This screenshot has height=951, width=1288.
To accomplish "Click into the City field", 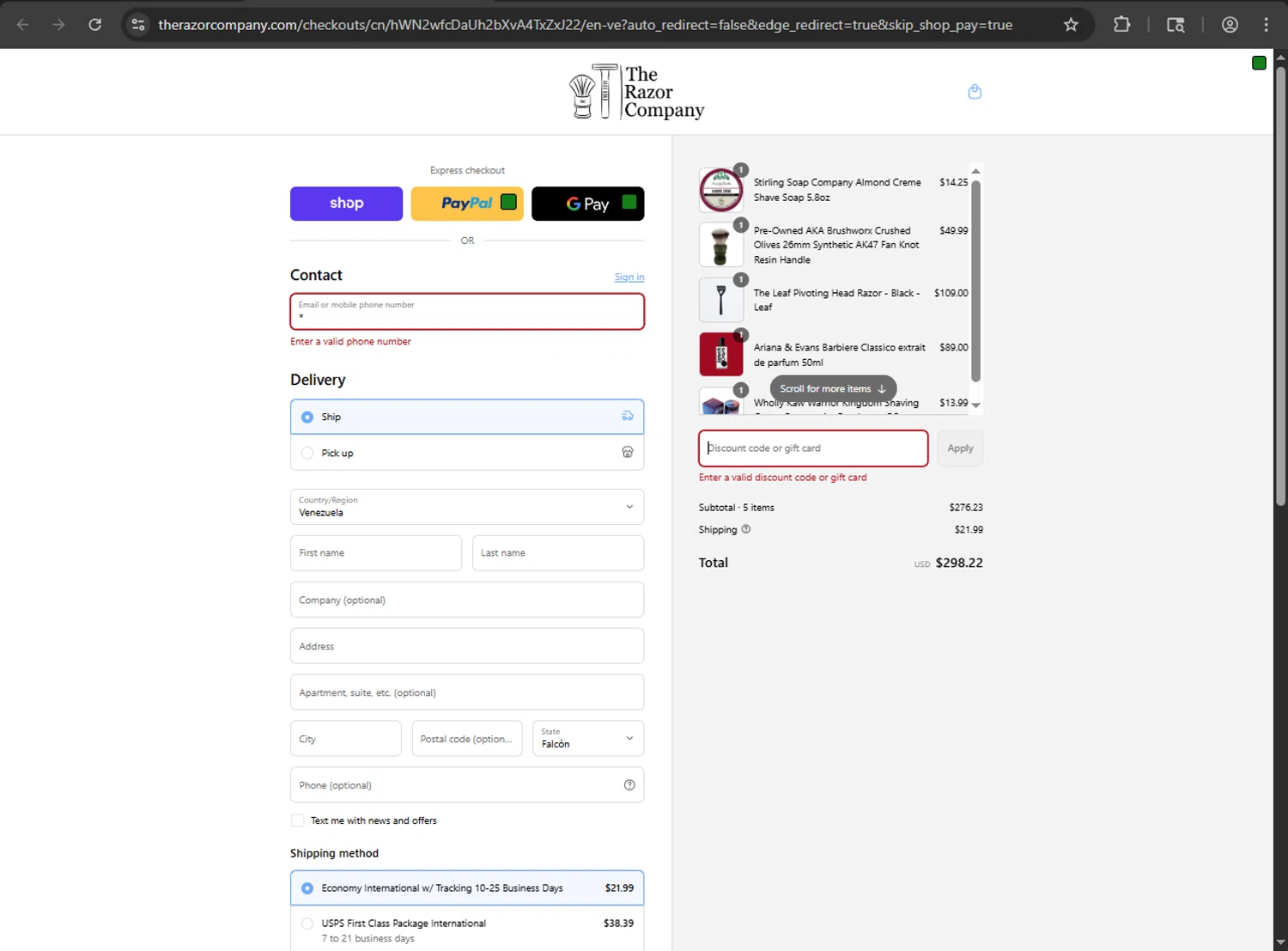I will (x=346, y=739).
